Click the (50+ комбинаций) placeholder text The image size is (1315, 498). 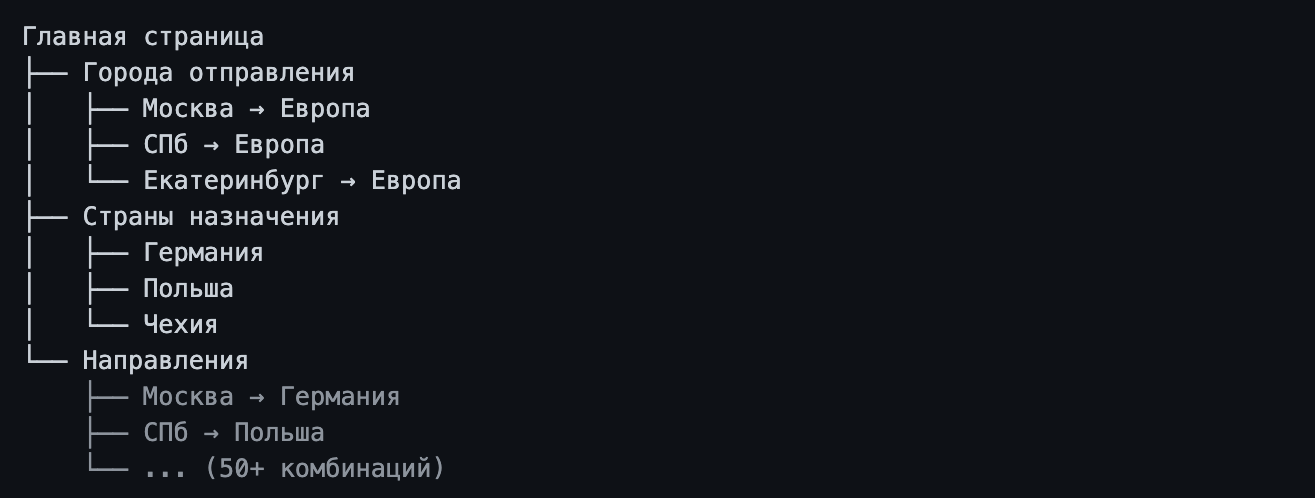324,469
